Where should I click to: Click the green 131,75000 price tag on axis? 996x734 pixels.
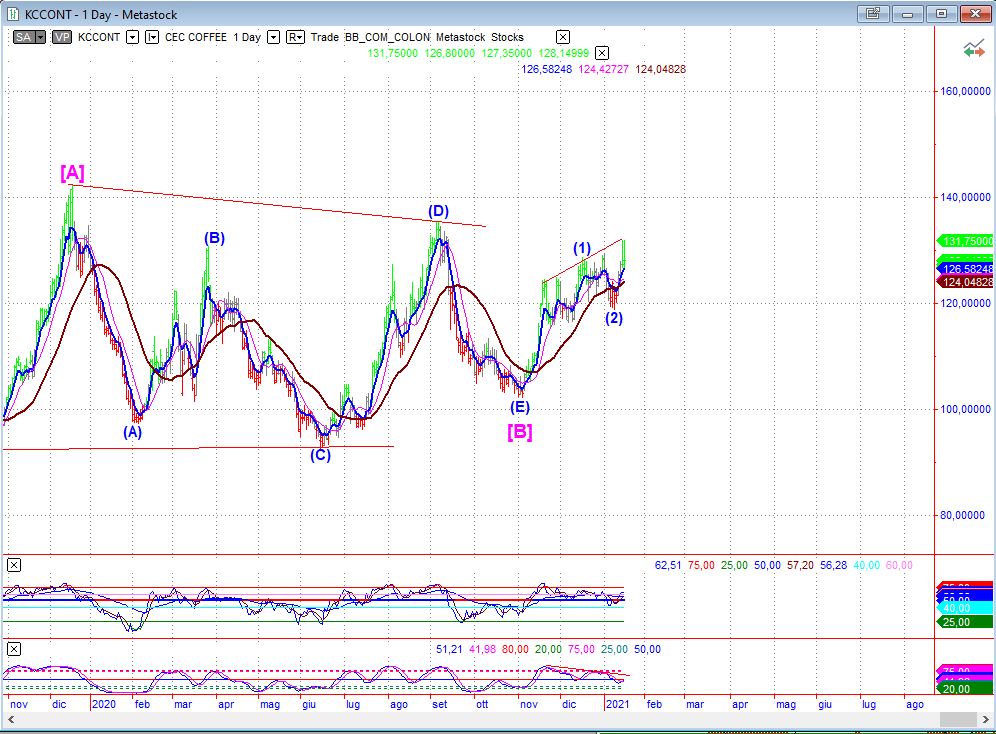tap(964, 241)
